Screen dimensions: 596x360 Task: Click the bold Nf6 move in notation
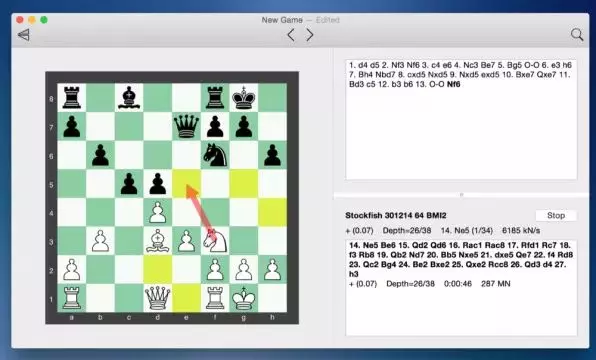453,84
